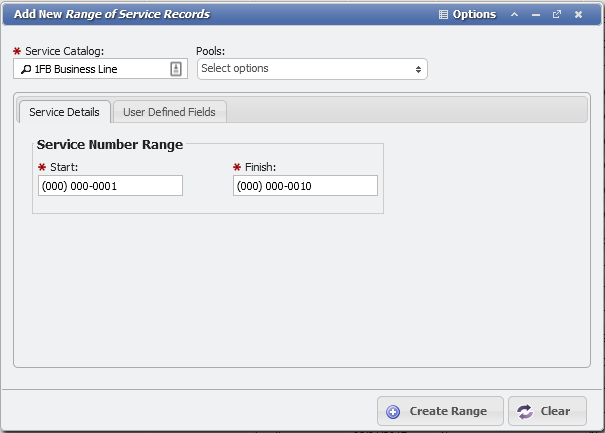Click the plus icon on Create Range
Image resolution: width=605 pixels, height=433 pixels.
pyautogui.click(x=393, y=411)
